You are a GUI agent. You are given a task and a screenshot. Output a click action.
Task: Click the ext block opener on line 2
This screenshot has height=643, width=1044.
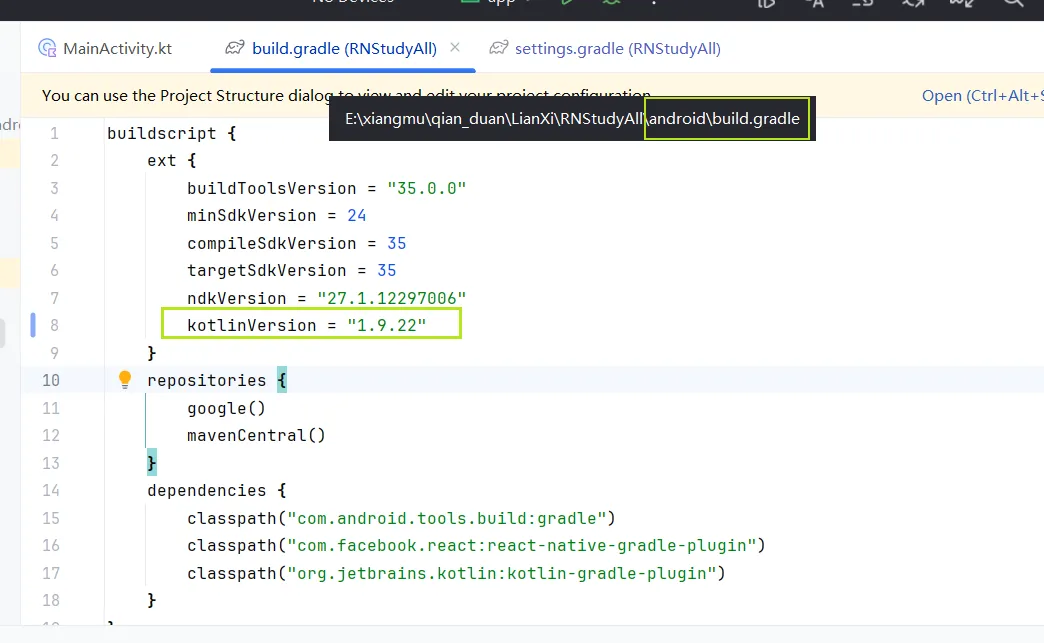172,160
